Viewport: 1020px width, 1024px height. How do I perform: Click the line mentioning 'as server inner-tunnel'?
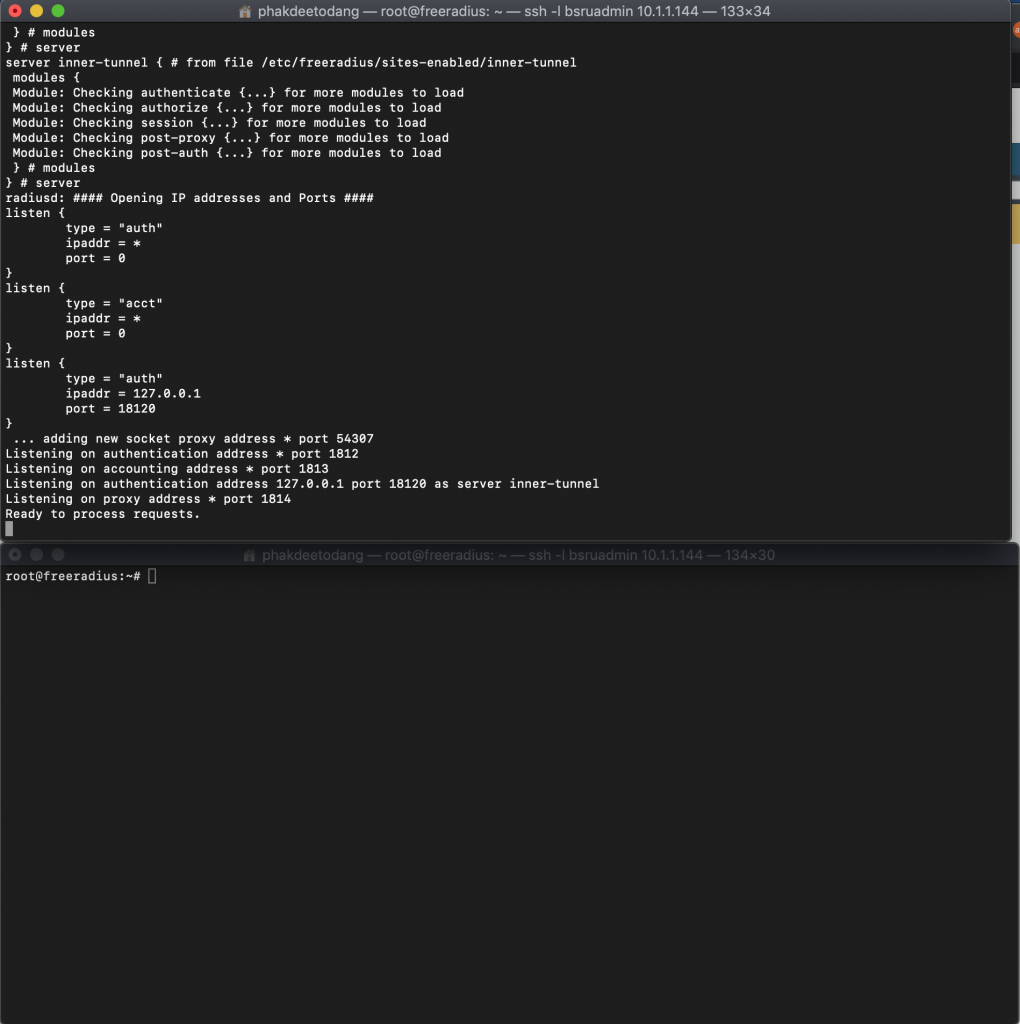[302, 484]
